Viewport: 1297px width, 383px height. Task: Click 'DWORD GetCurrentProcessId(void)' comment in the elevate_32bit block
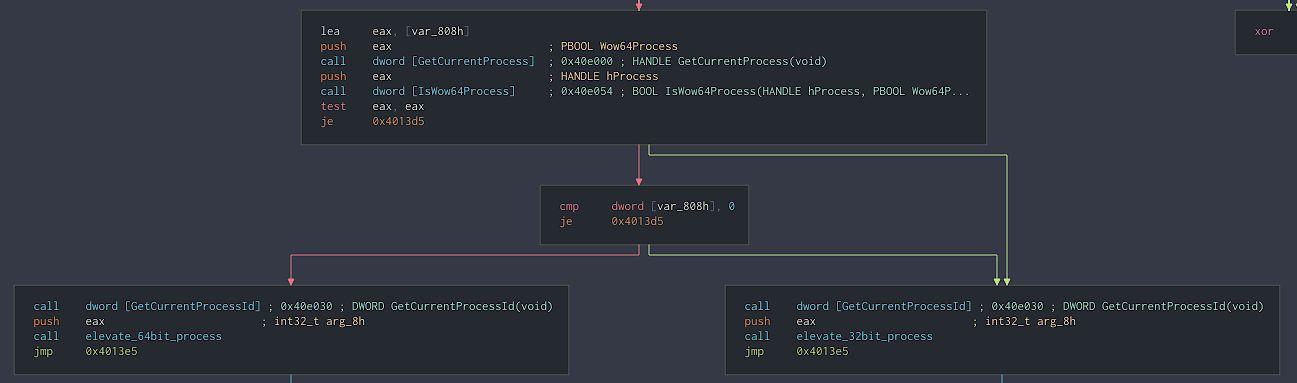pos(1163,306)
